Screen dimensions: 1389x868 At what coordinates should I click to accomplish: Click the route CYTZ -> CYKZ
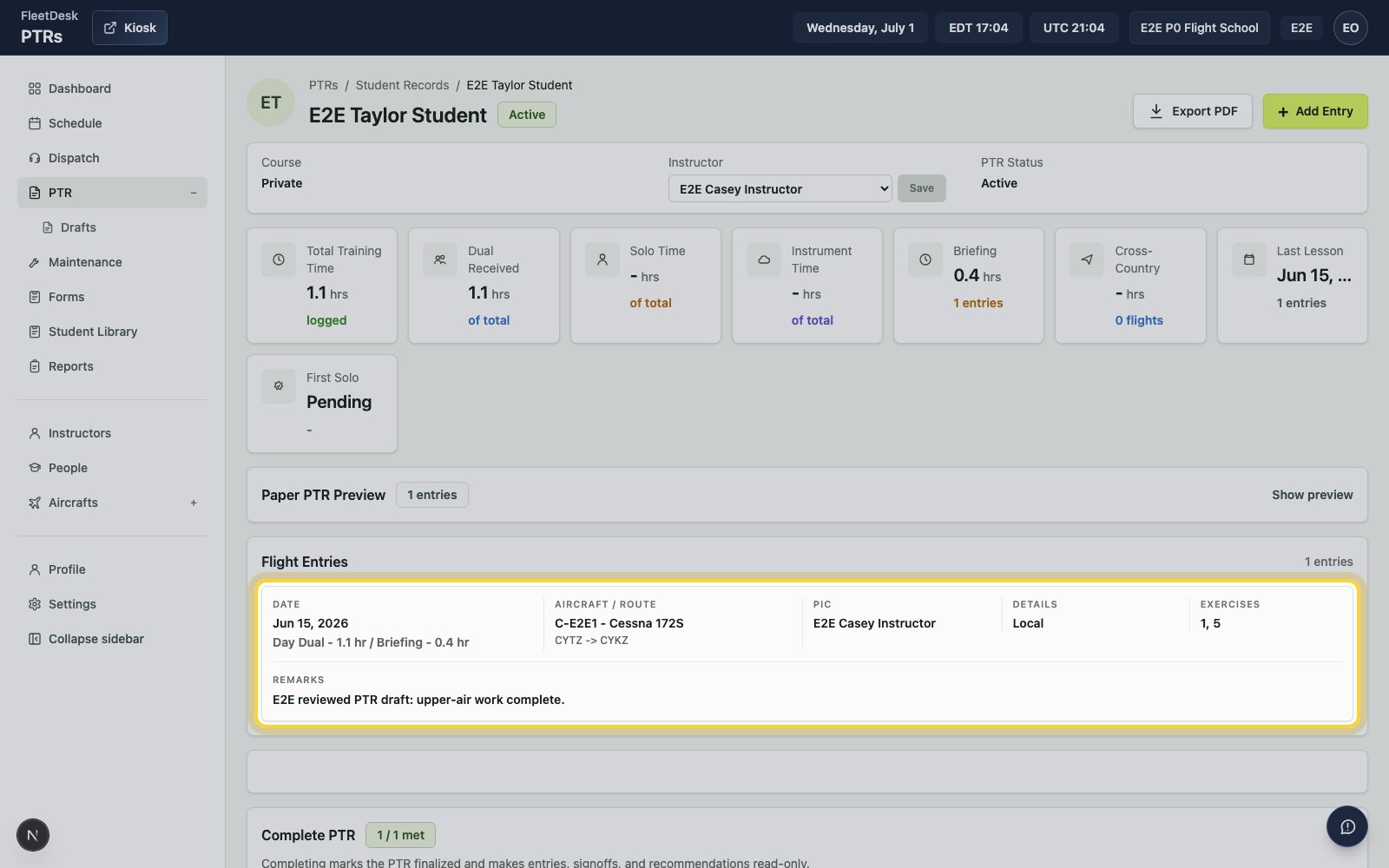[x=591, y=641]
